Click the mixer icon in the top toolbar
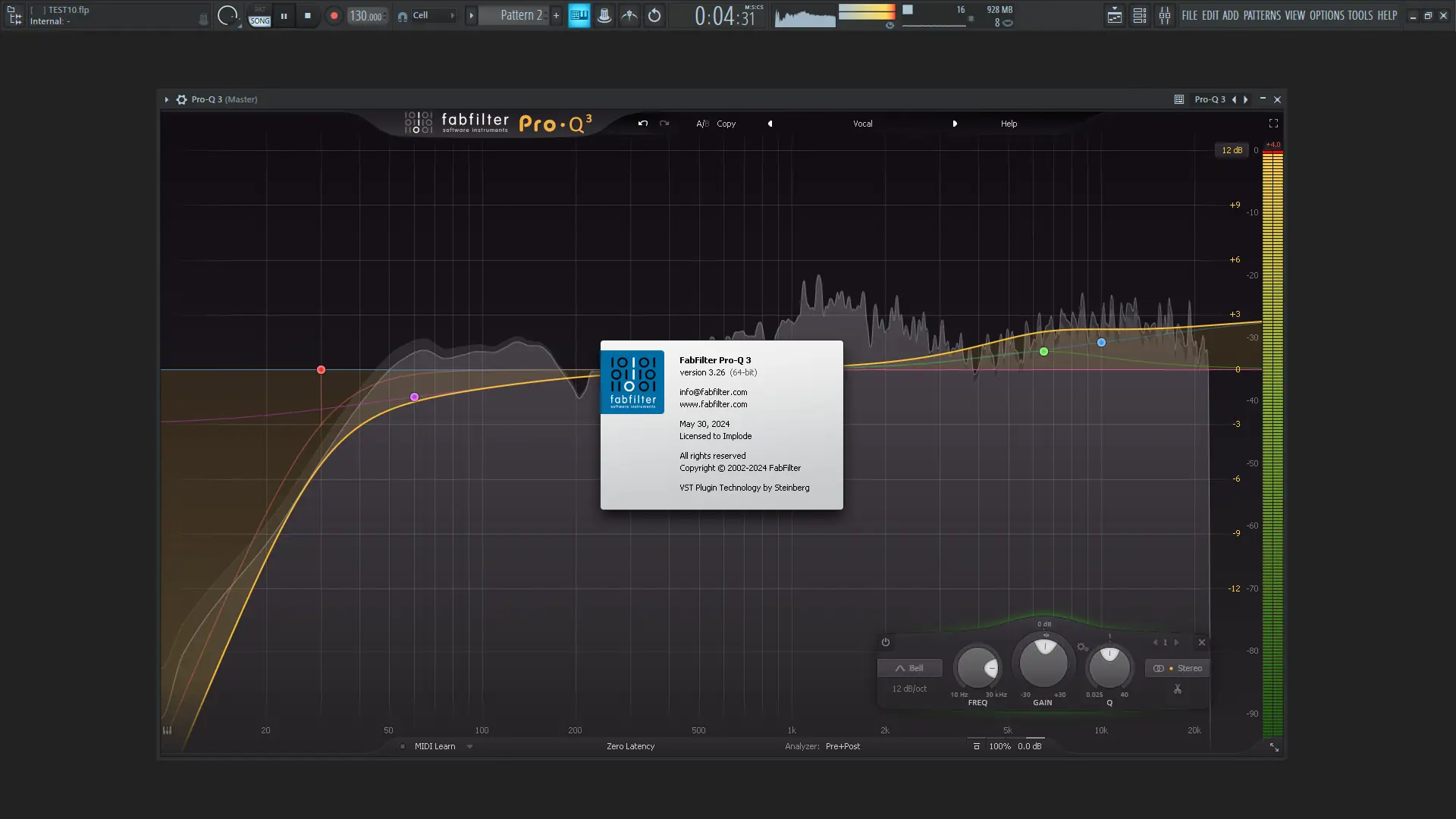The width and height of the screenshot is (1456, 819). coord(1164,16)
